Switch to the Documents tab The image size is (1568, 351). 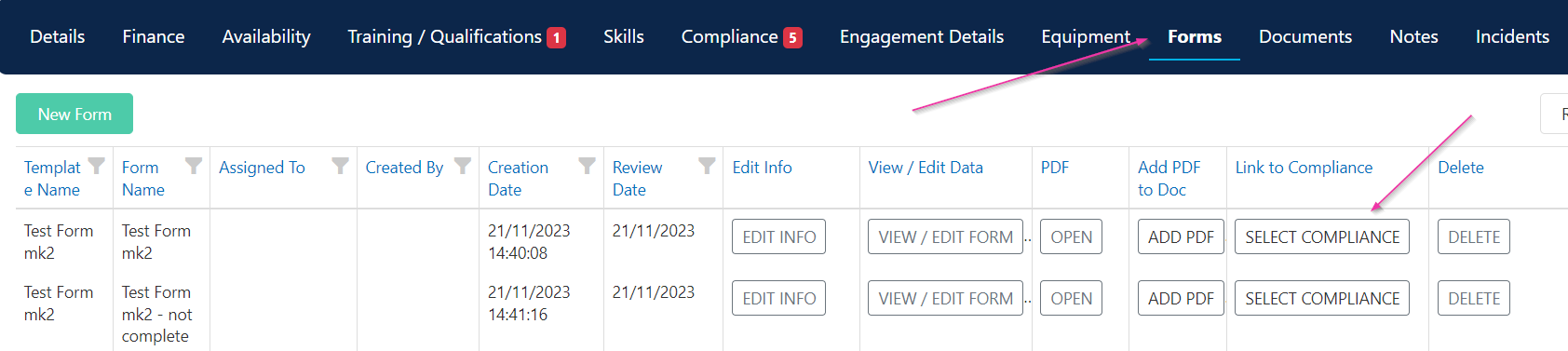click(1305, 36)
